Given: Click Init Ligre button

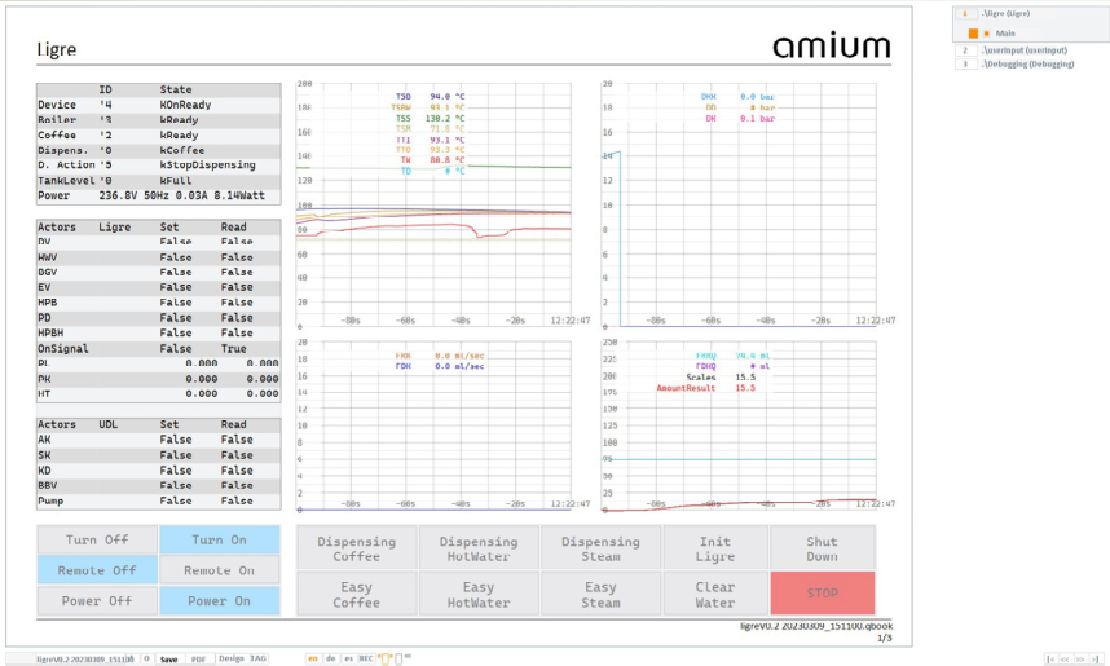Looking at the screenshot, I should point(715,548).
